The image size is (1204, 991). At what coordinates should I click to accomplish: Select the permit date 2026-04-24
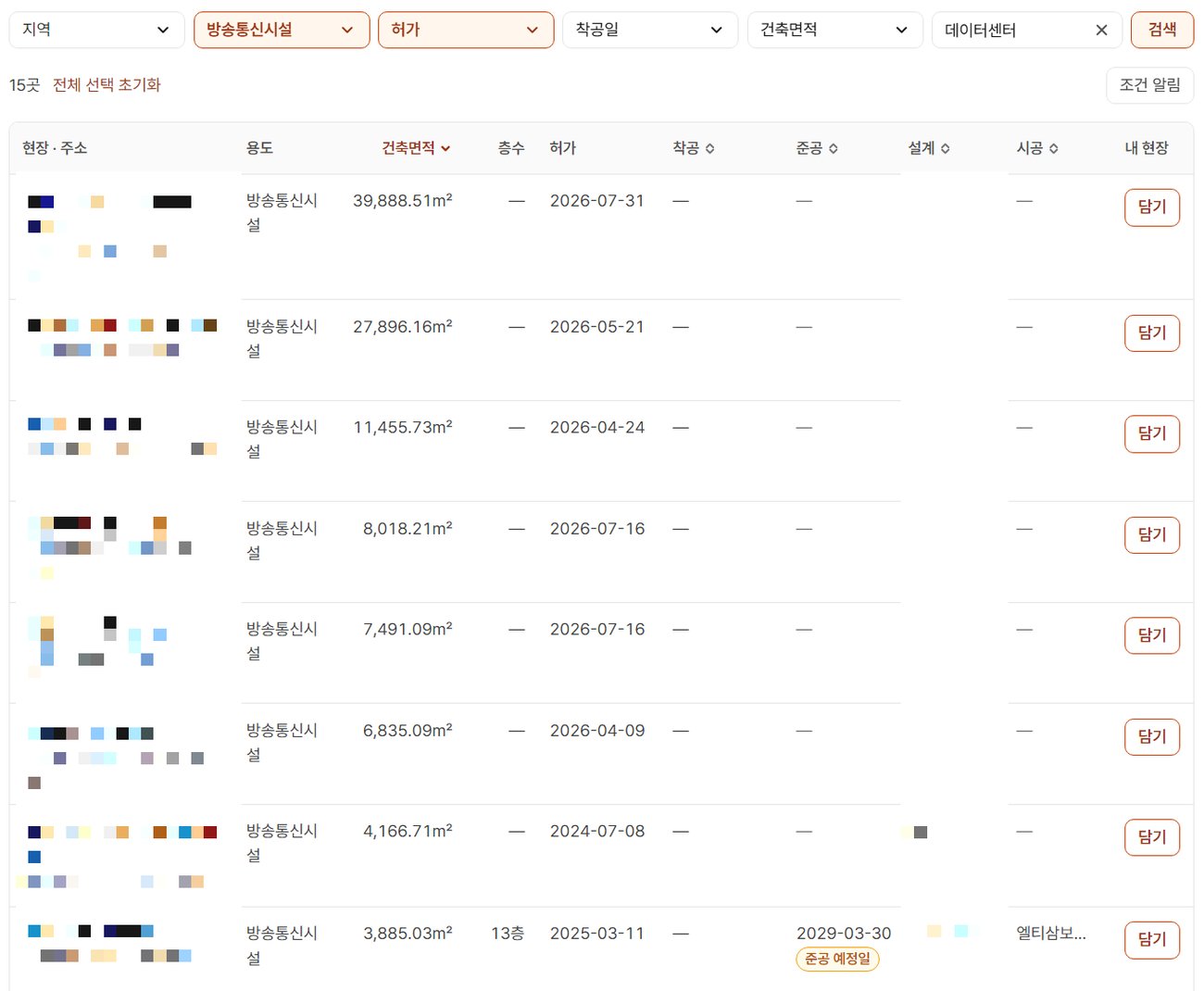[596, 428]
